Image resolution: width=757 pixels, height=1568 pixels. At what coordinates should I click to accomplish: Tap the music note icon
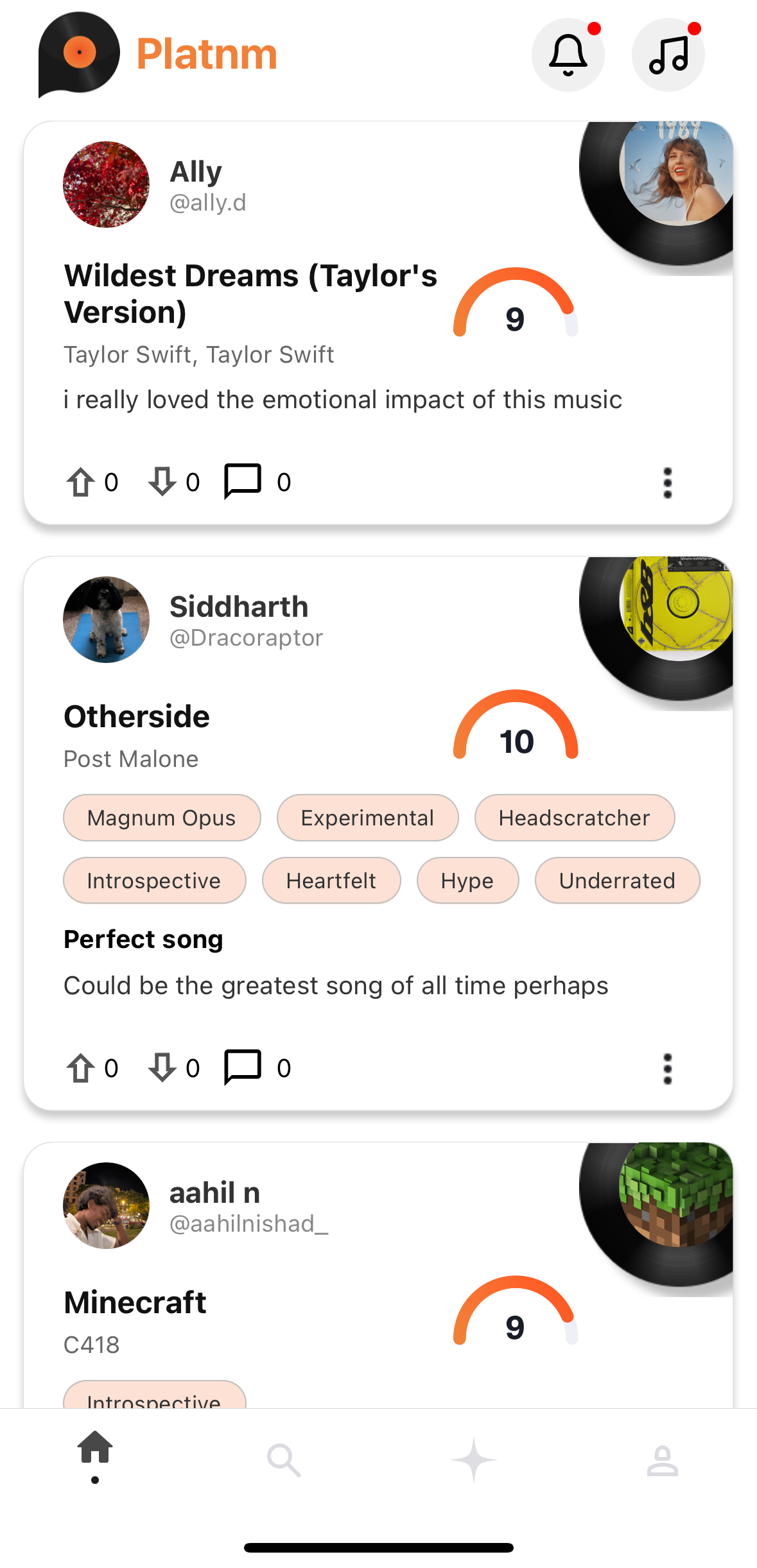tap(668, 55)
